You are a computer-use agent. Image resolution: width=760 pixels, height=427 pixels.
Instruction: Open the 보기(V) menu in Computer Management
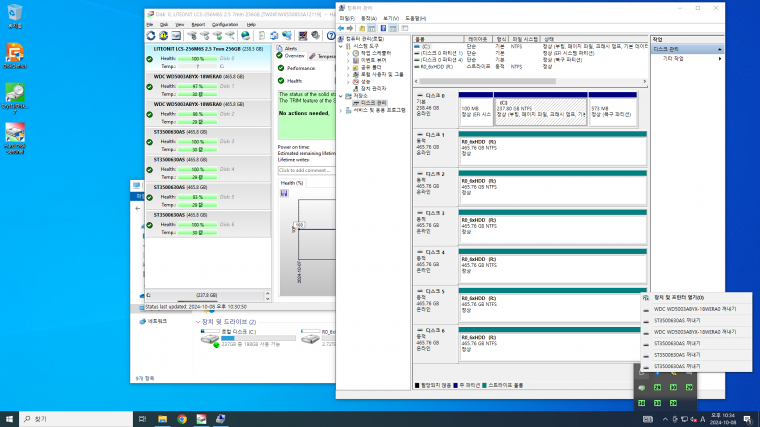click(391, 18)
